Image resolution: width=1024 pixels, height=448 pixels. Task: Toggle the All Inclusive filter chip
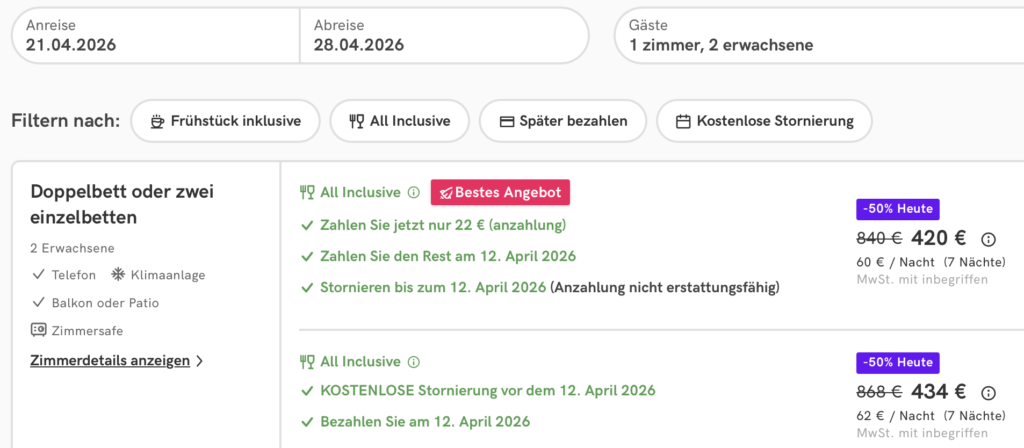[x=399, y=121]
